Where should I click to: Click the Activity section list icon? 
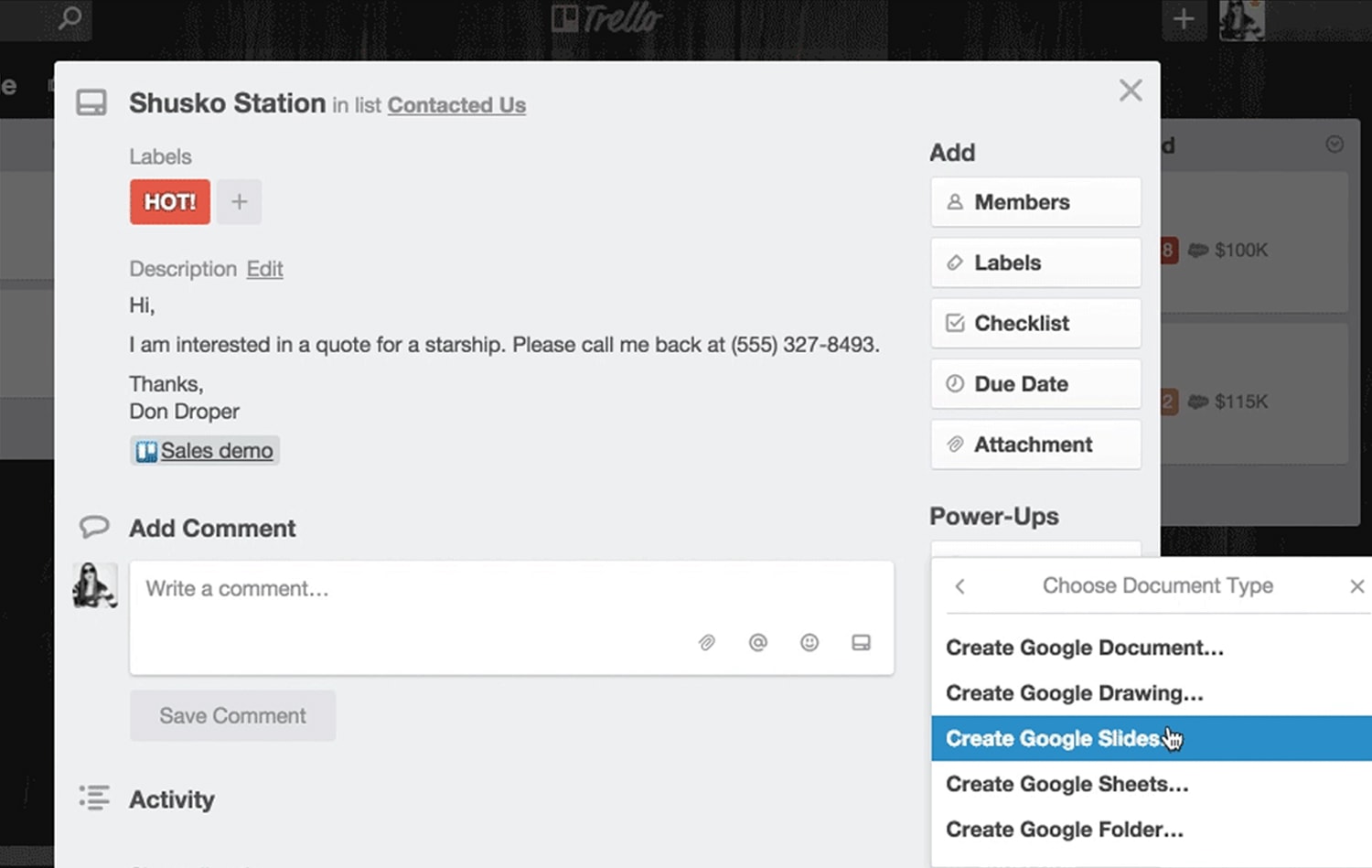tap(95, 798)
